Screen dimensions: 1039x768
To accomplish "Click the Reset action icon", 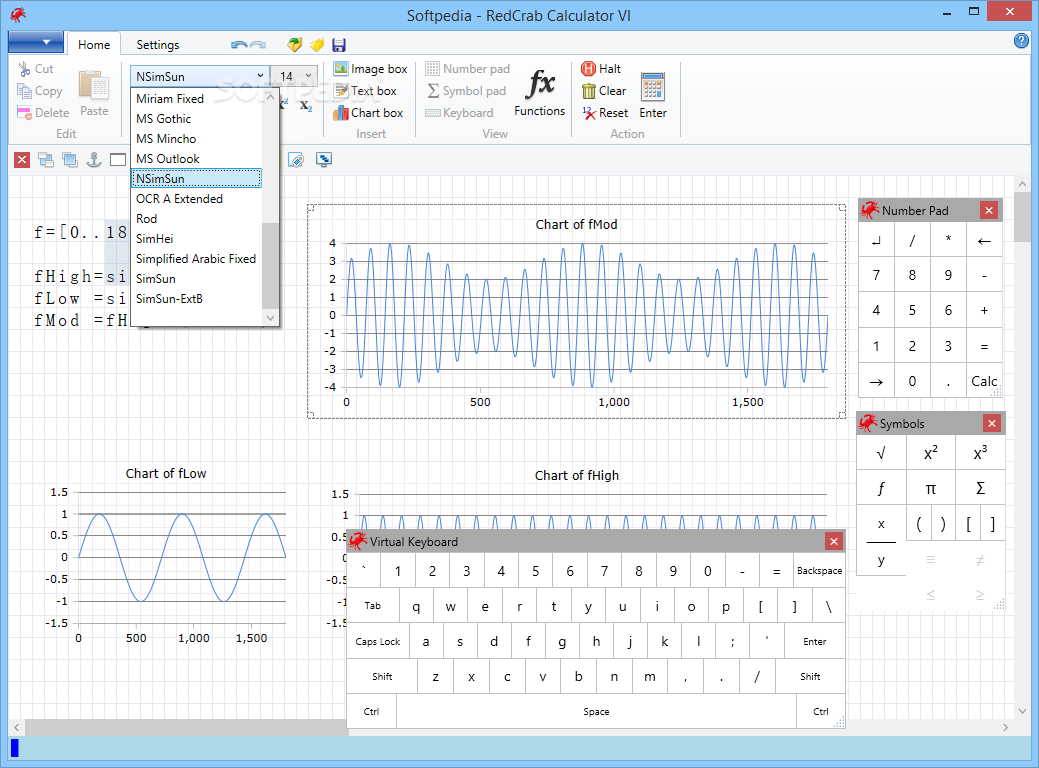I will (589, 113).
